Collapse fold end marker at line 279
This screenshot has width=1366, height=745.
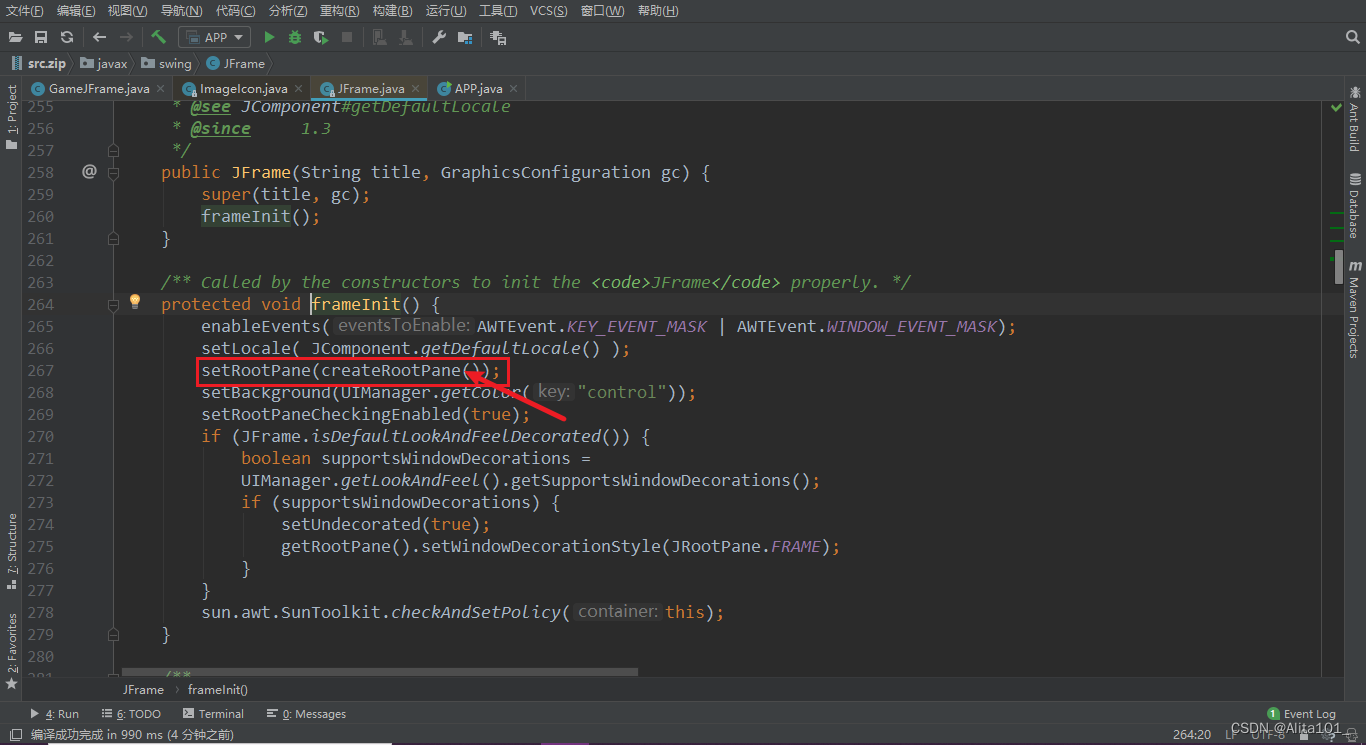(x=113, y=634)
